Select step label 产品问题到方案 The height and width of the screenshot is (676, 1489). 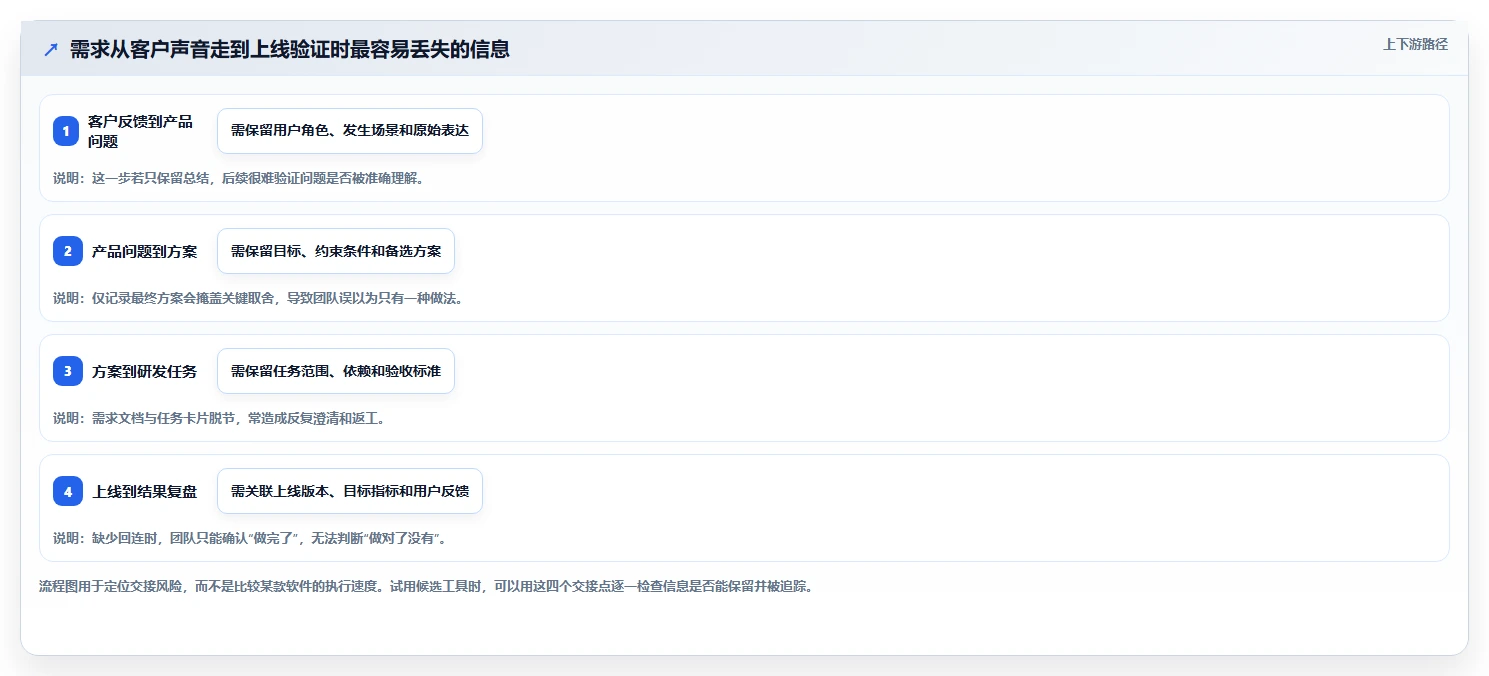click(x=145, y=251)
